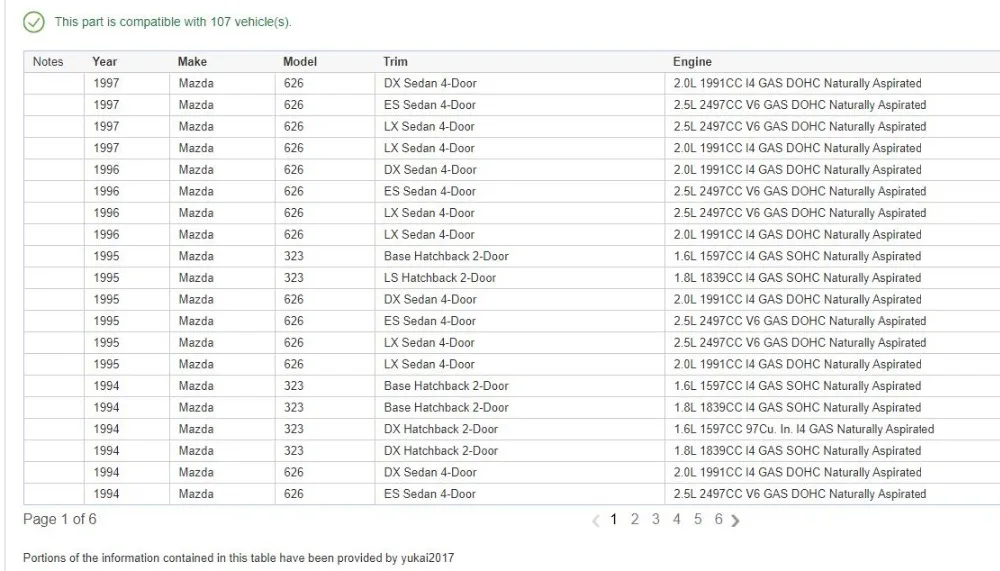Select engine '1.6L 1597CC 97Cu. In. I4 GAS'
The width and height of the screenshot is (1000, 571).
click(x=804, y=429)
